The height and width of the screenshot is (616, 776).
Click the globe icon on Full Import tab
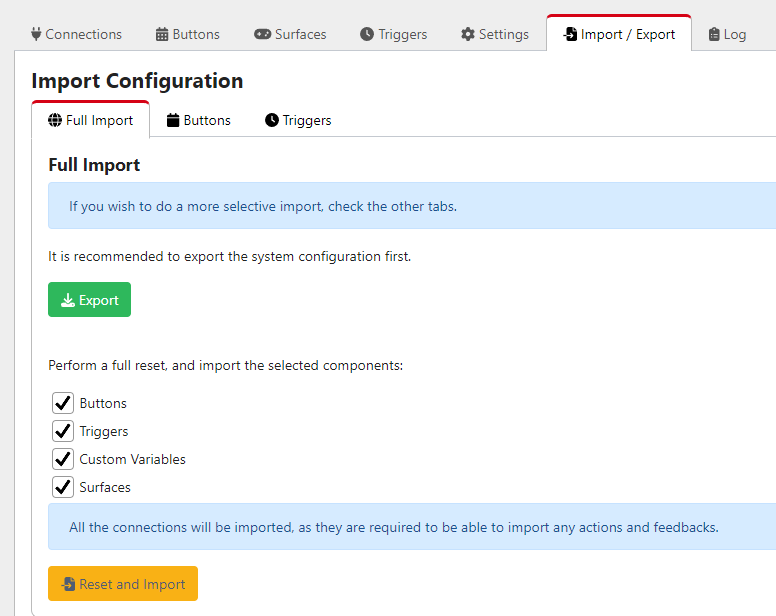(55, 120)
